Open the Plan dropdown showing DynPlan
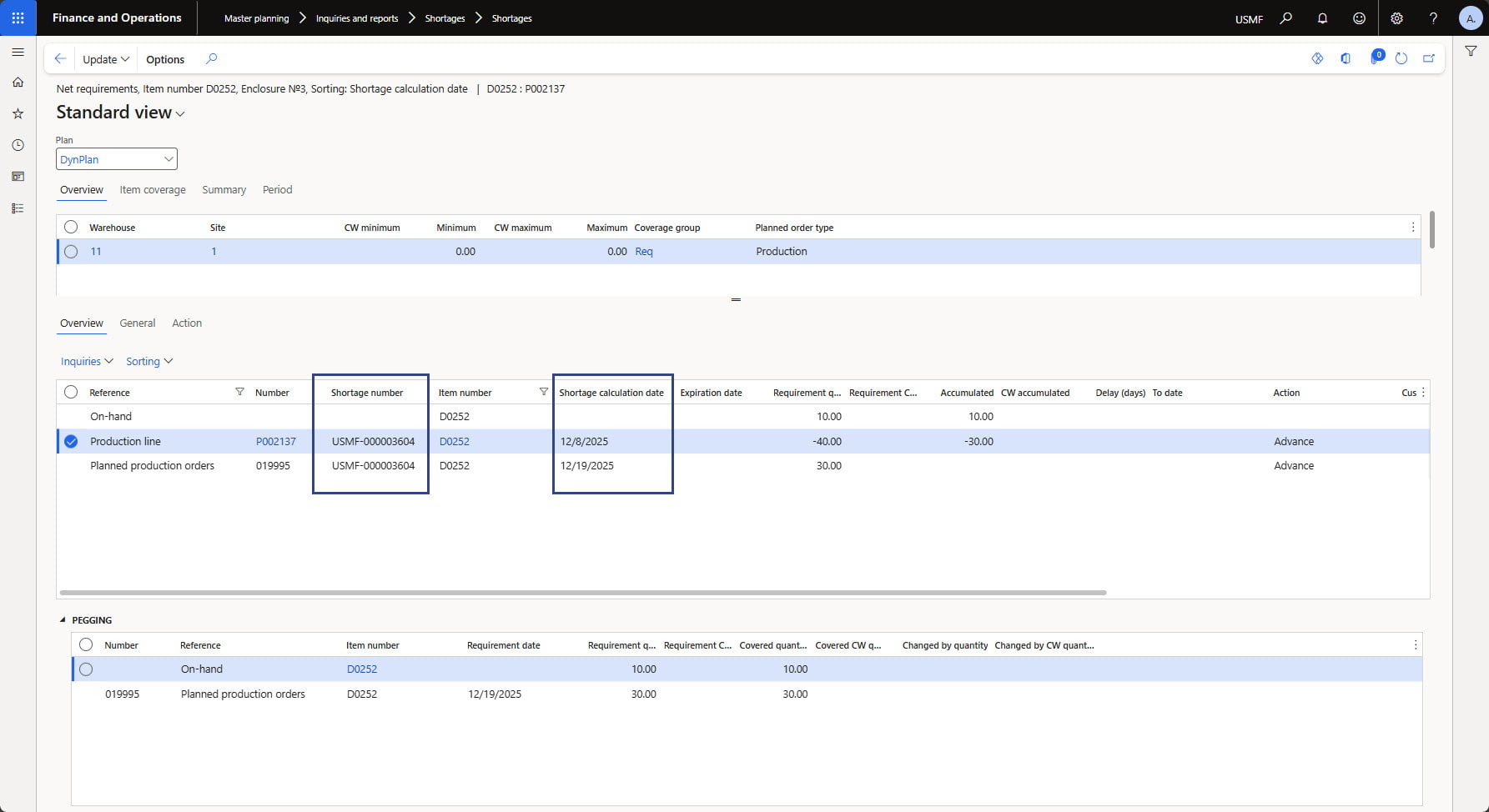 117,159
